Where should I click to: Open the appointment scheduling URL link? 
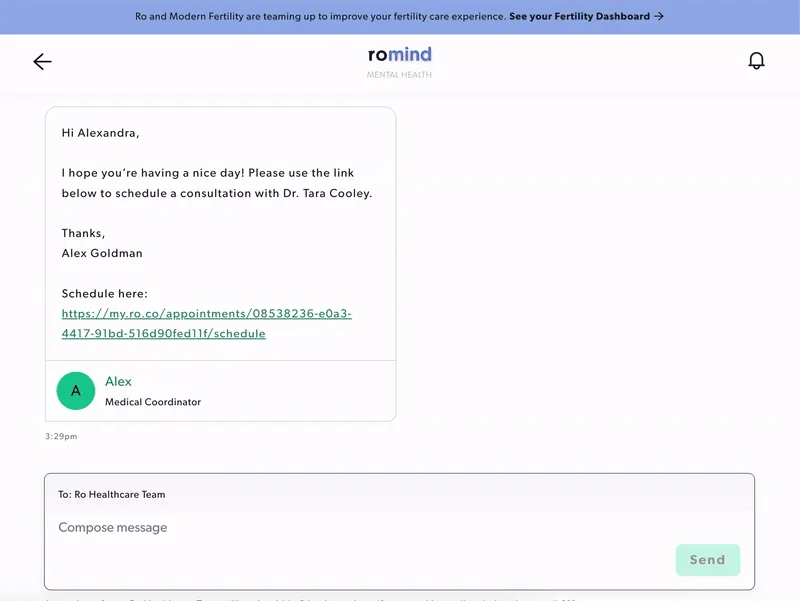coord(206,323)
